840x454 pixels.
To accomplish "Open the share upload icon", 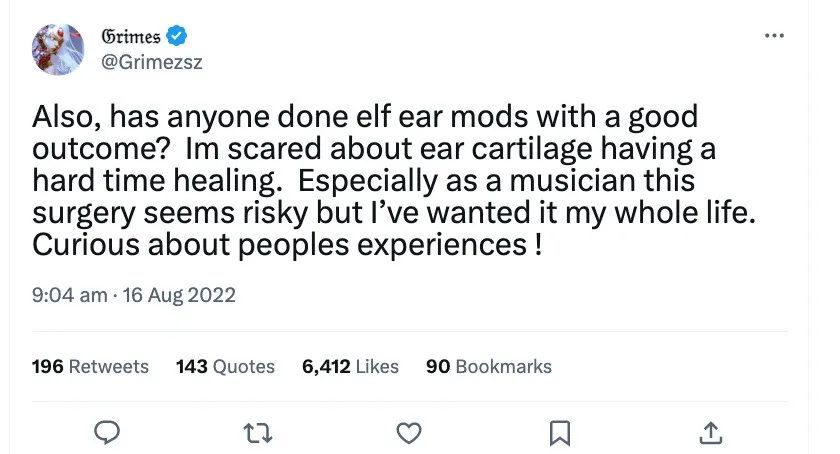I will (x=711, y=433).
